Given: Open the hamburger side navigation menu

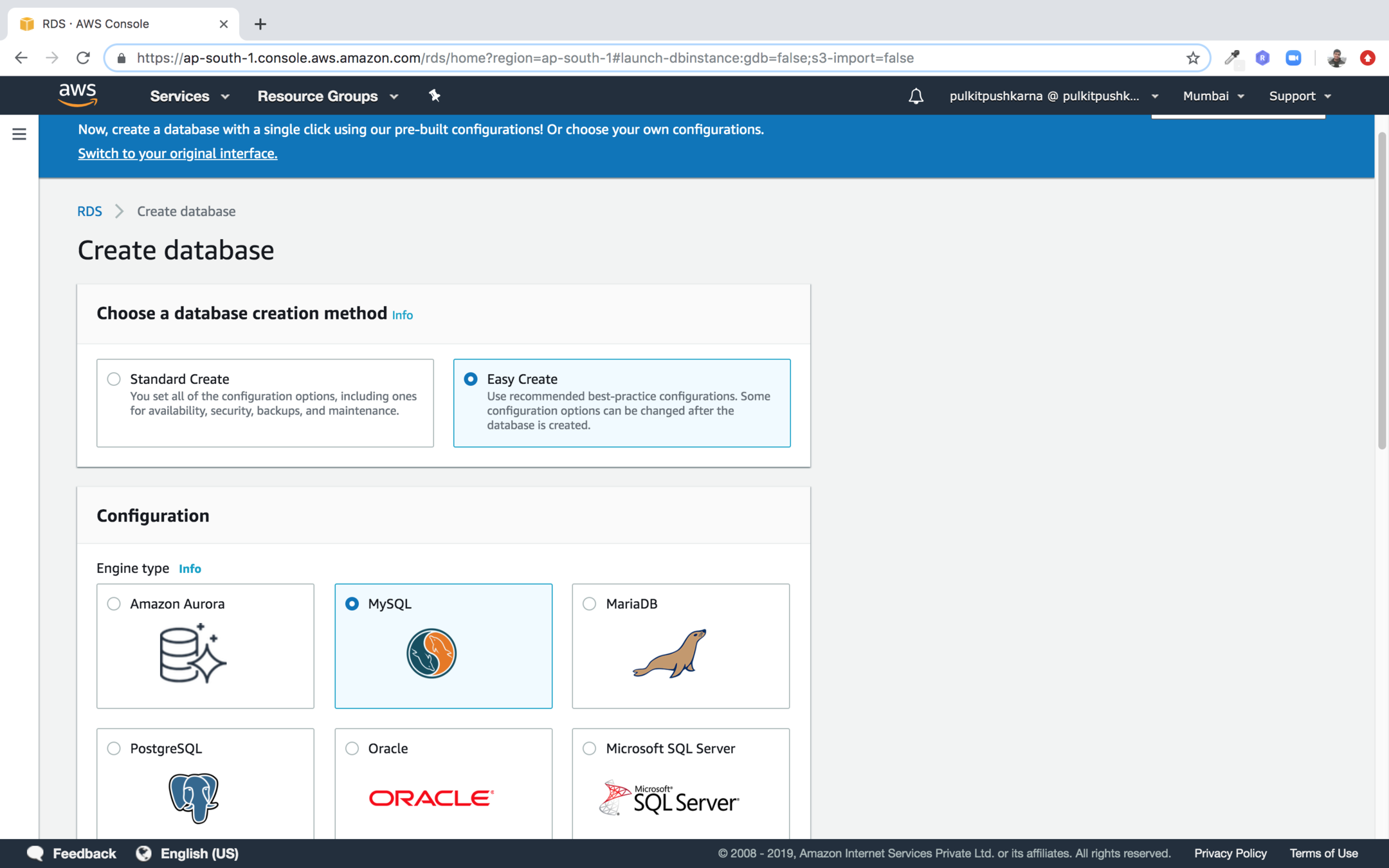Looking at the screenshot, I should pos(19,134).
